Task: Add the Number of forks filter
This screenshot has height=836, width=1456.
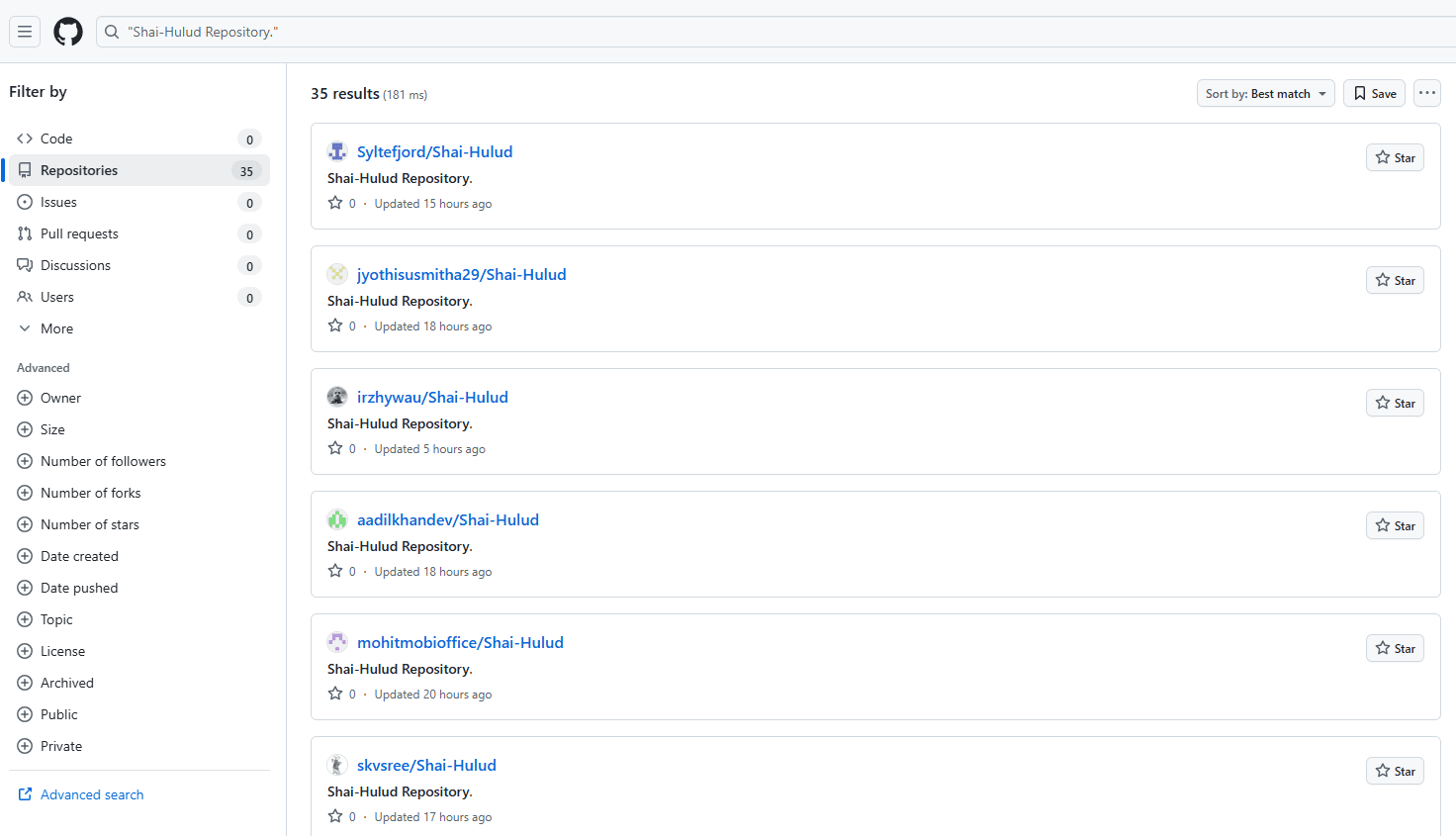Action: (139, 493)
